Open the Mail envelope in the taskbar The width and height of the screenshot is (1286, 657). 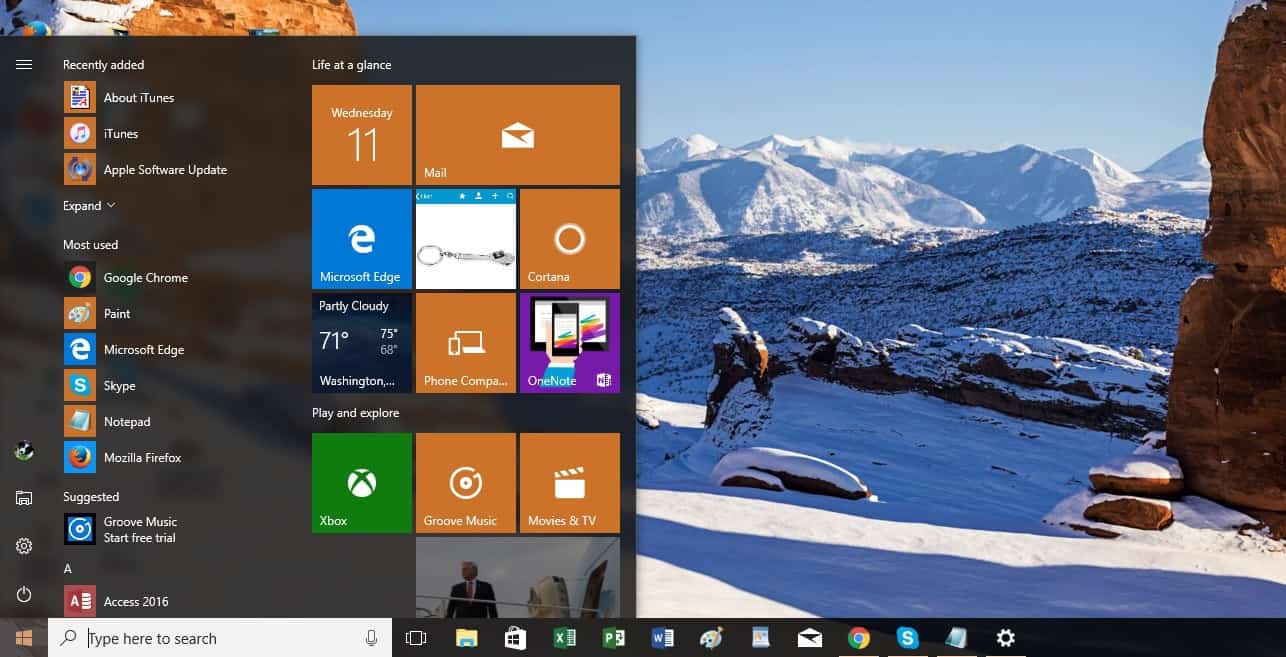click(x=809, y=638)
